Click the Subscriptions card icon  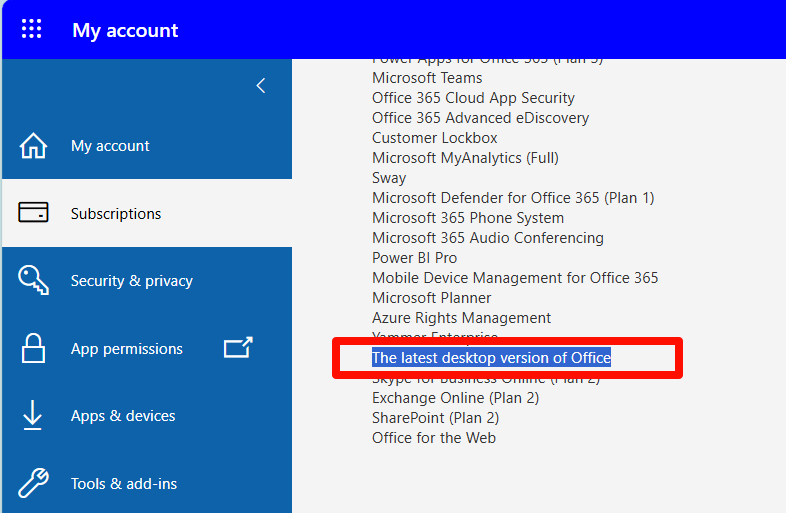34,213
